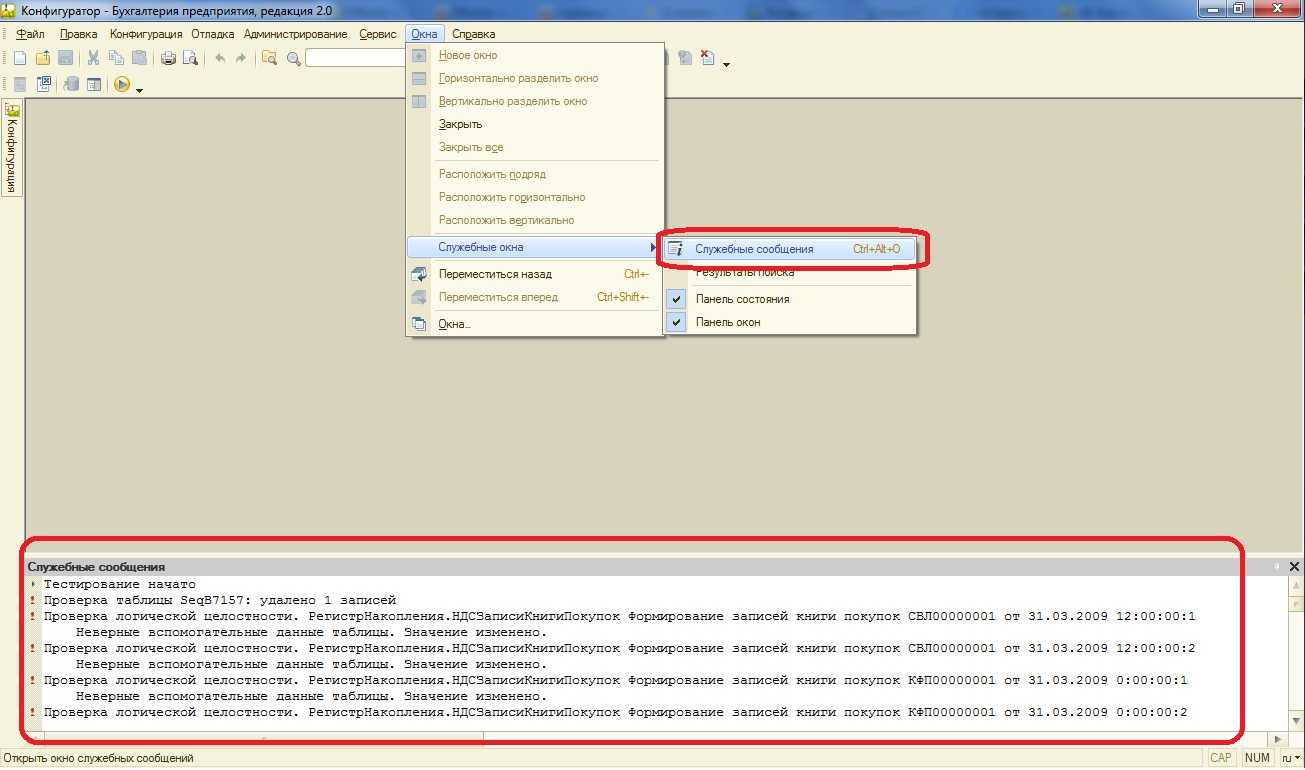The width and height of the screenshot is (1305, 770).
Task: Click into the toolbar search field
Action: (x=355, y=58)
